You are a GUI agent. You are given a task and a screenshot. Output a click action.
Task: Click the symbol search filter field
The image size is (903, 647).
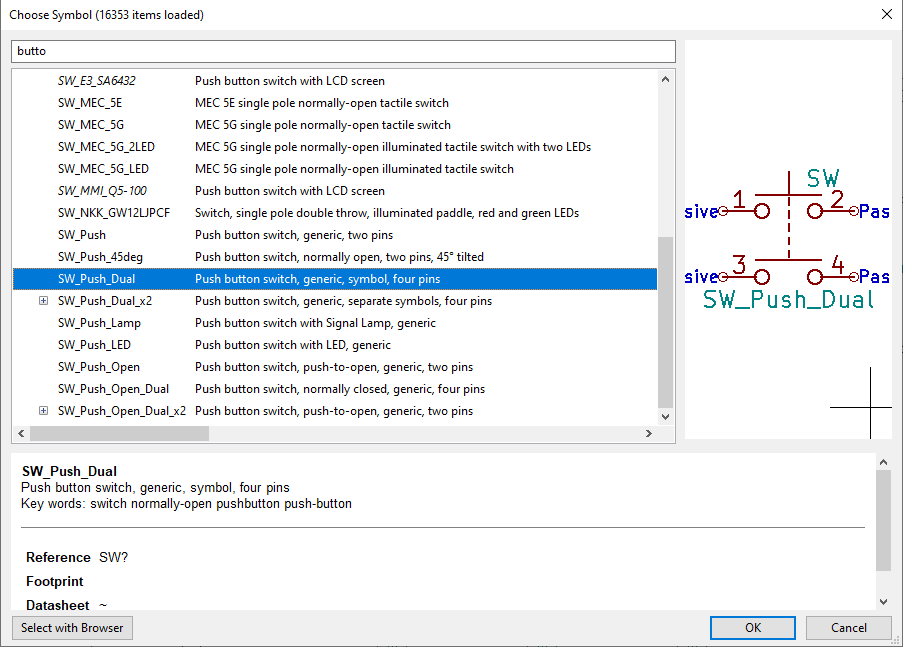click(x=343, y=51)
